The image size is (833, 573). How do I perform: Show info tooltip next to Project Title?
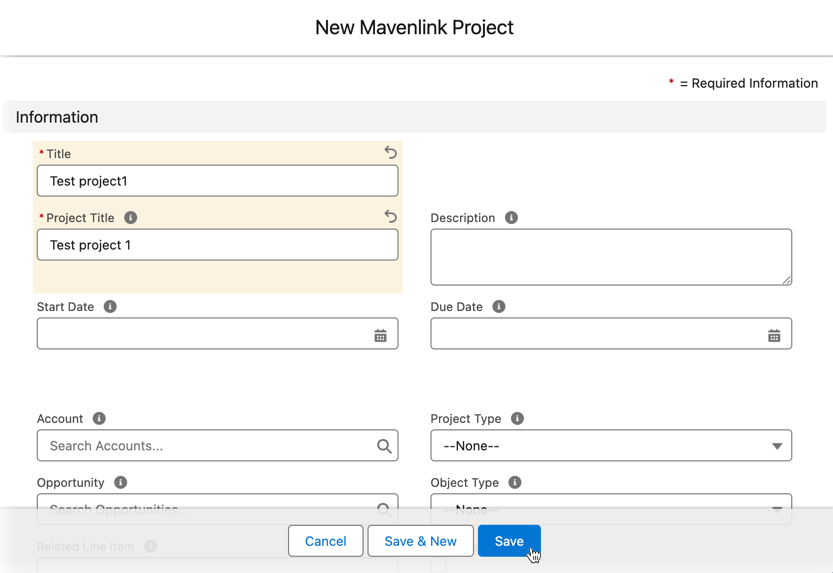click(130, 218)
